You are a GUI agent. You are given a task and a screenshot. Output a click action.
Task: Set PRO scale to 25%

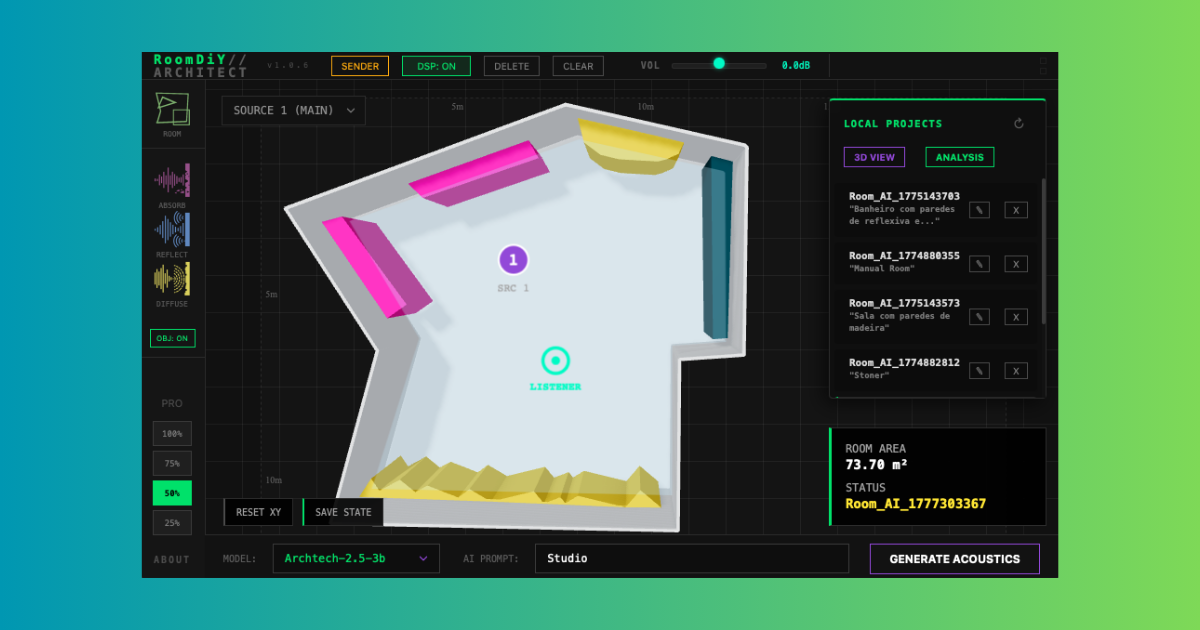click(172, 522)
